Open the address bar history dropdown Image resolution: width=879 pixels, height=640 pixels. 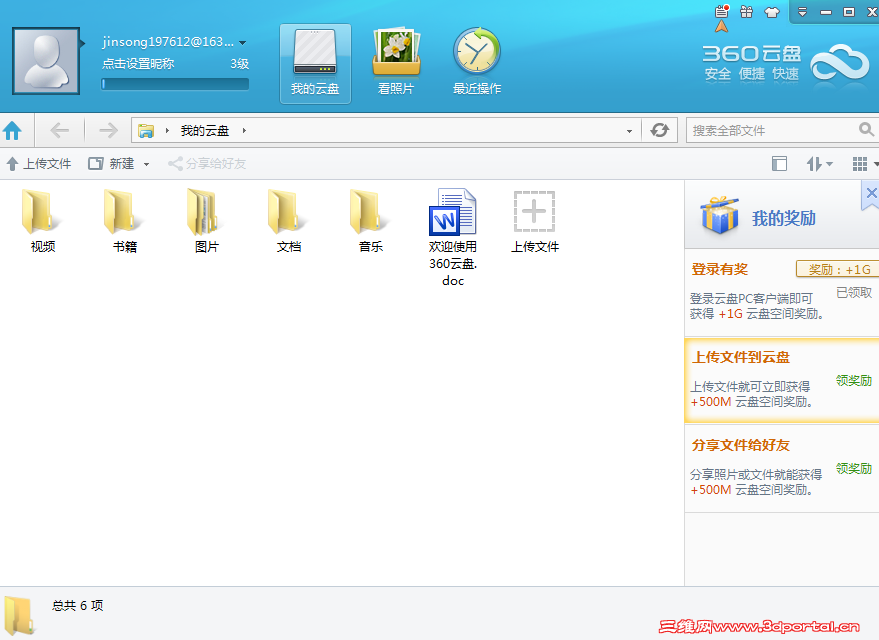(630, 131)
